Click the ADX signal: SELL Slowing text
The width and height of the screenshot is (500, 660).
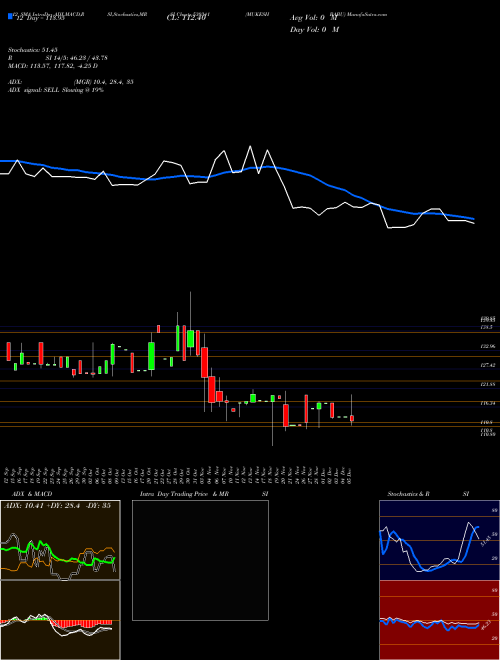56,90
